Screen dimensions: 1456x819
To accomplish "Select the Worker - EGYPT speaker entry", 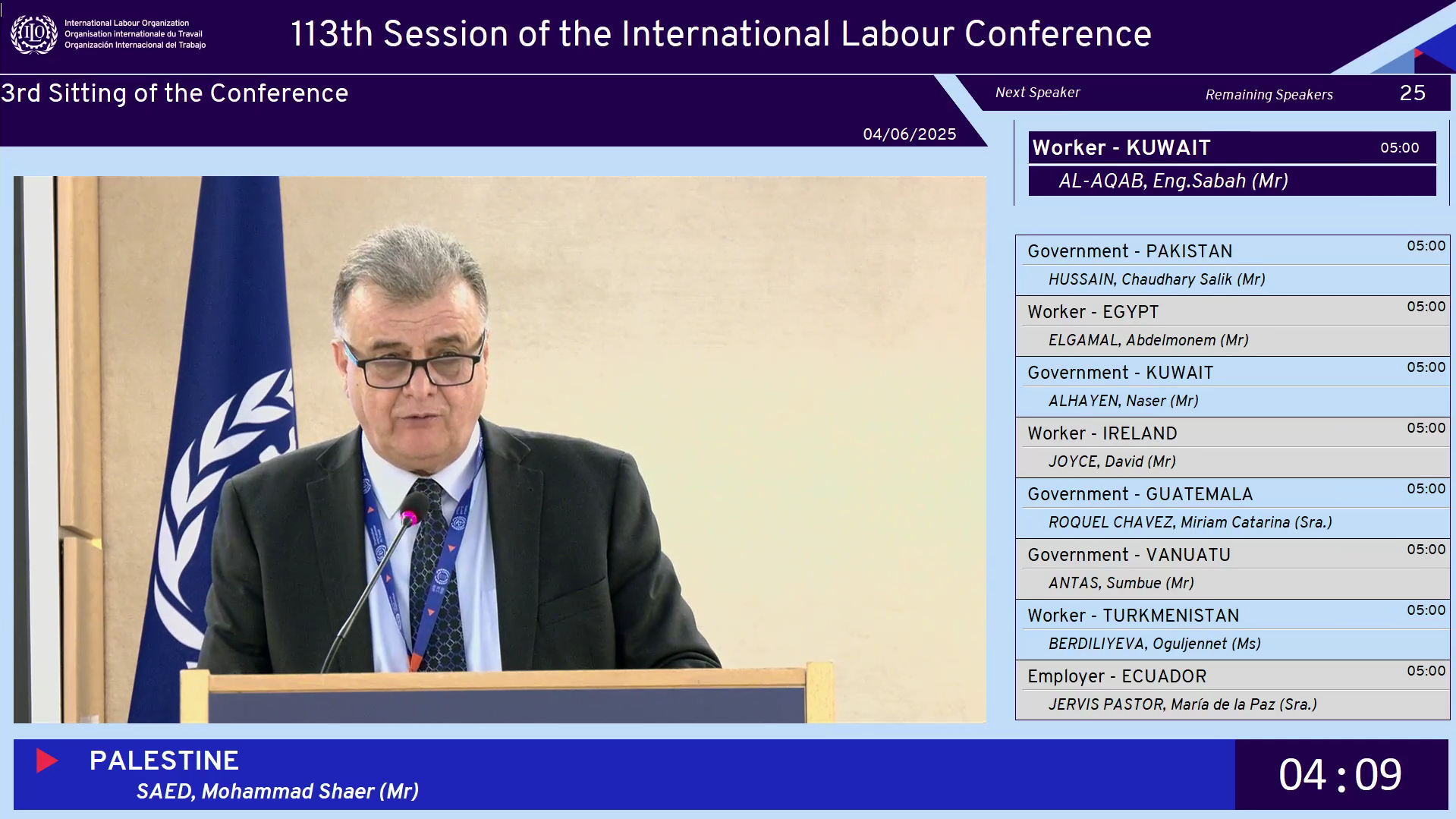I will coord(1231,326).
